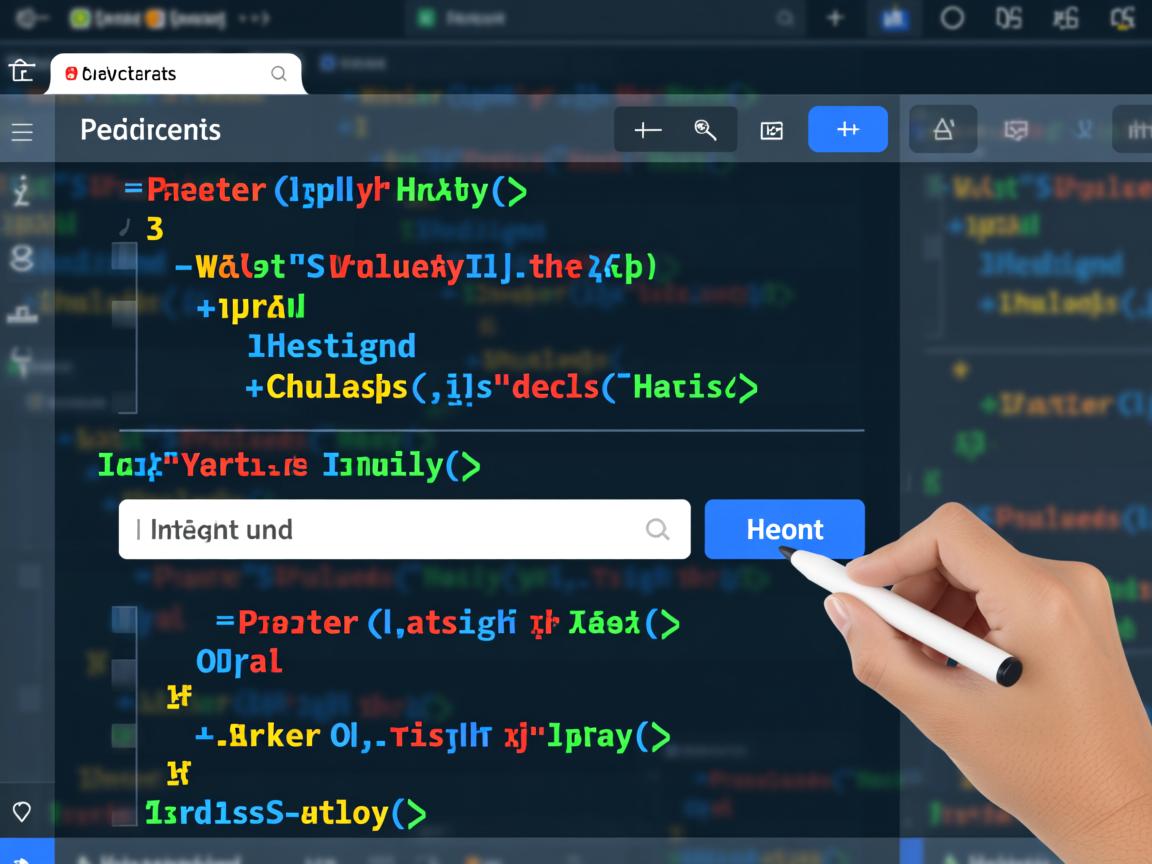Click the circle icon in top bar

952,18
